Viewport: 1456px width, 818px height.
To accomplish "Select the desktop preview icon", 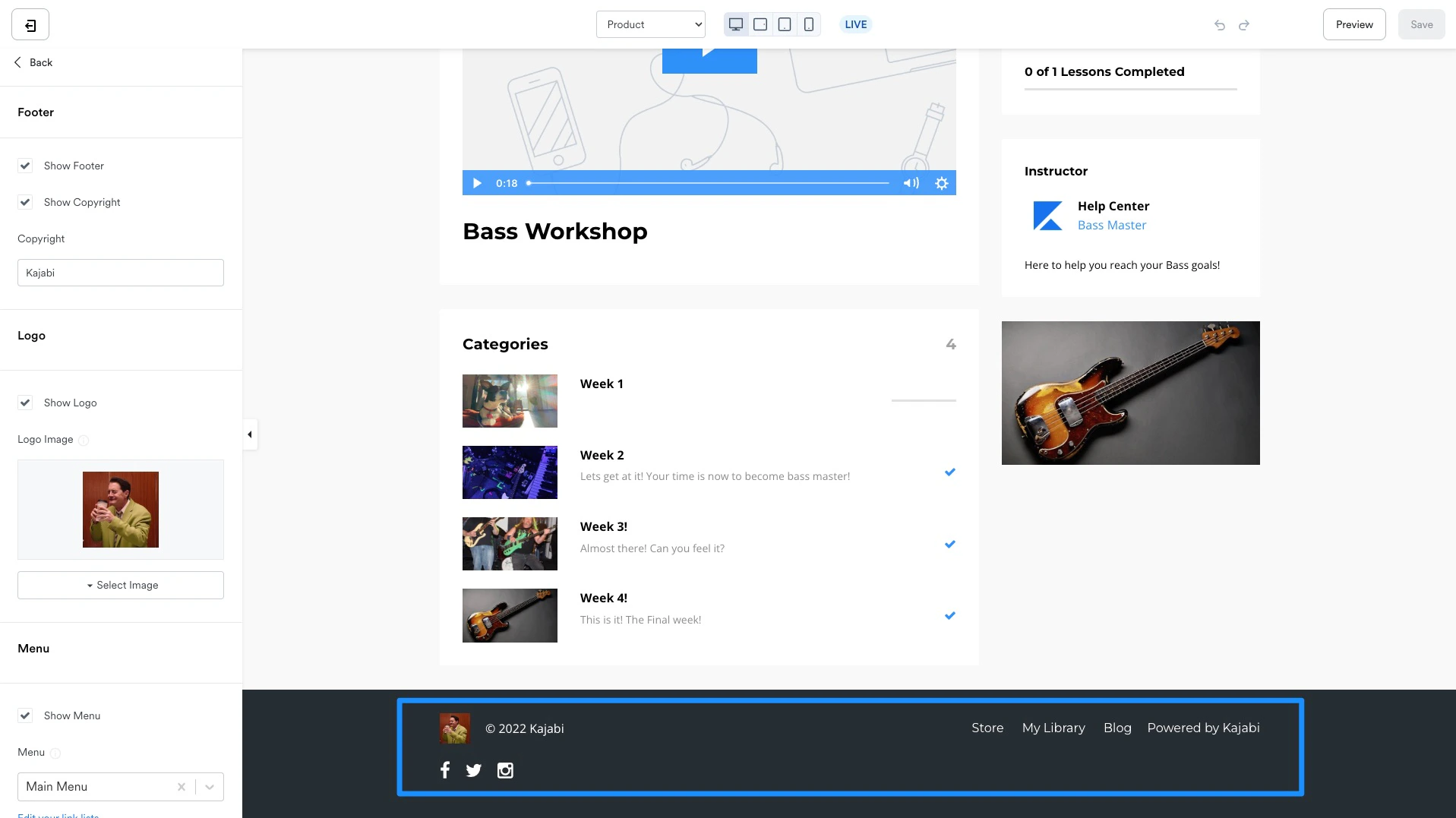I will coord(734,24).
